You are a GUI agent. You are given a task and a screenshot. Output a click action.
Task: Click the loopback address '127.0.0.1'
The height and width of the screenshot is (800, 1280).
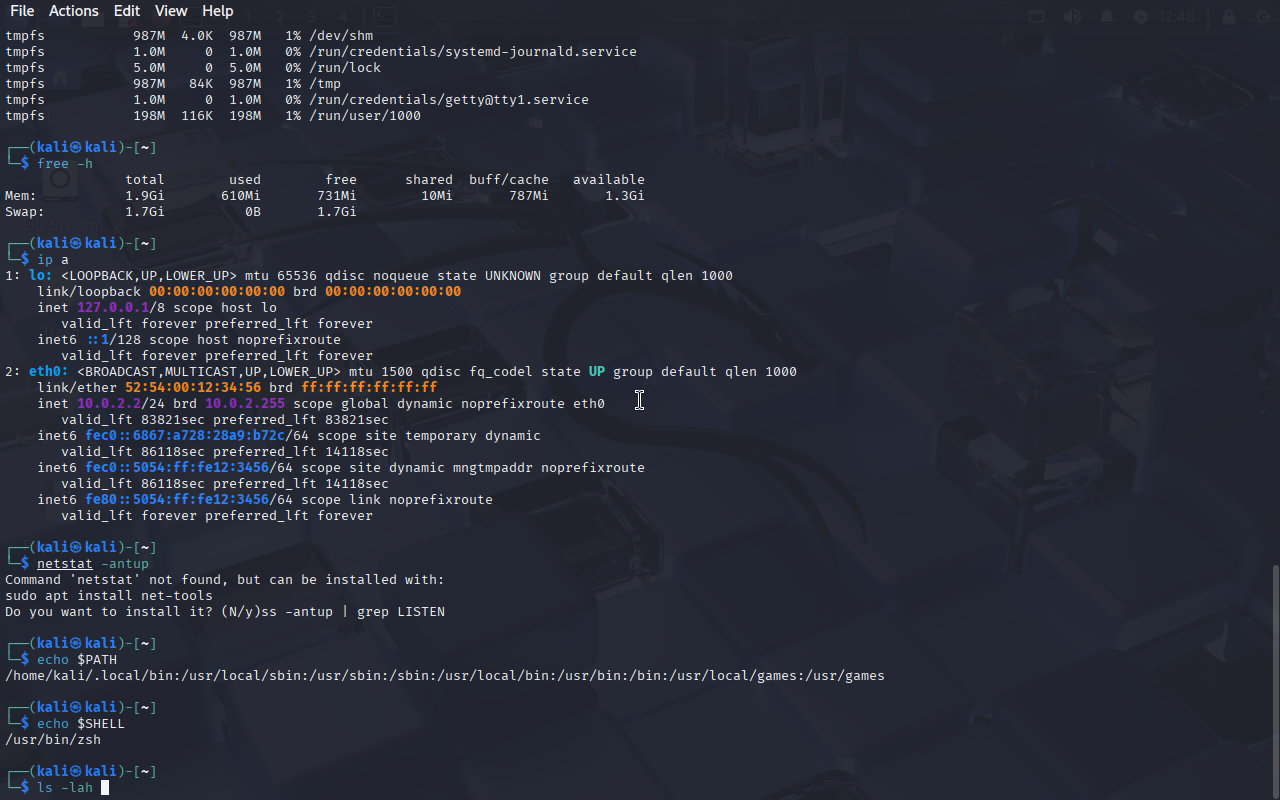[113, 308]
